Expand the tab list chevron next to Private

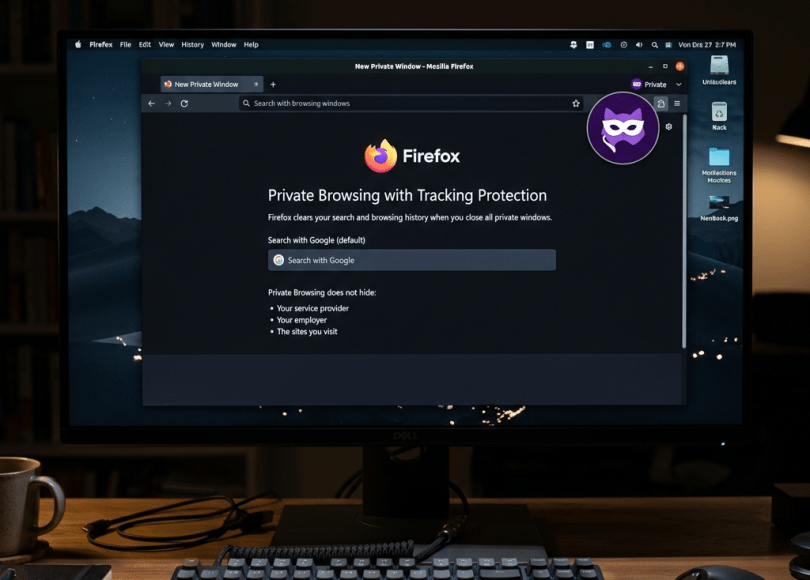pyautogui.click(x=679, y=84)
